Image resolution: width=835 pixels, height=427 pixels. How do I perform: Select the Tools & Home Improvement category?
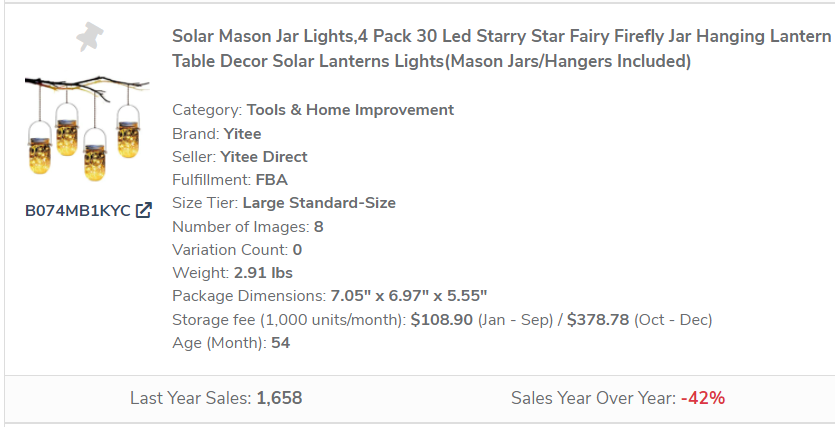[x=350, y=110]
